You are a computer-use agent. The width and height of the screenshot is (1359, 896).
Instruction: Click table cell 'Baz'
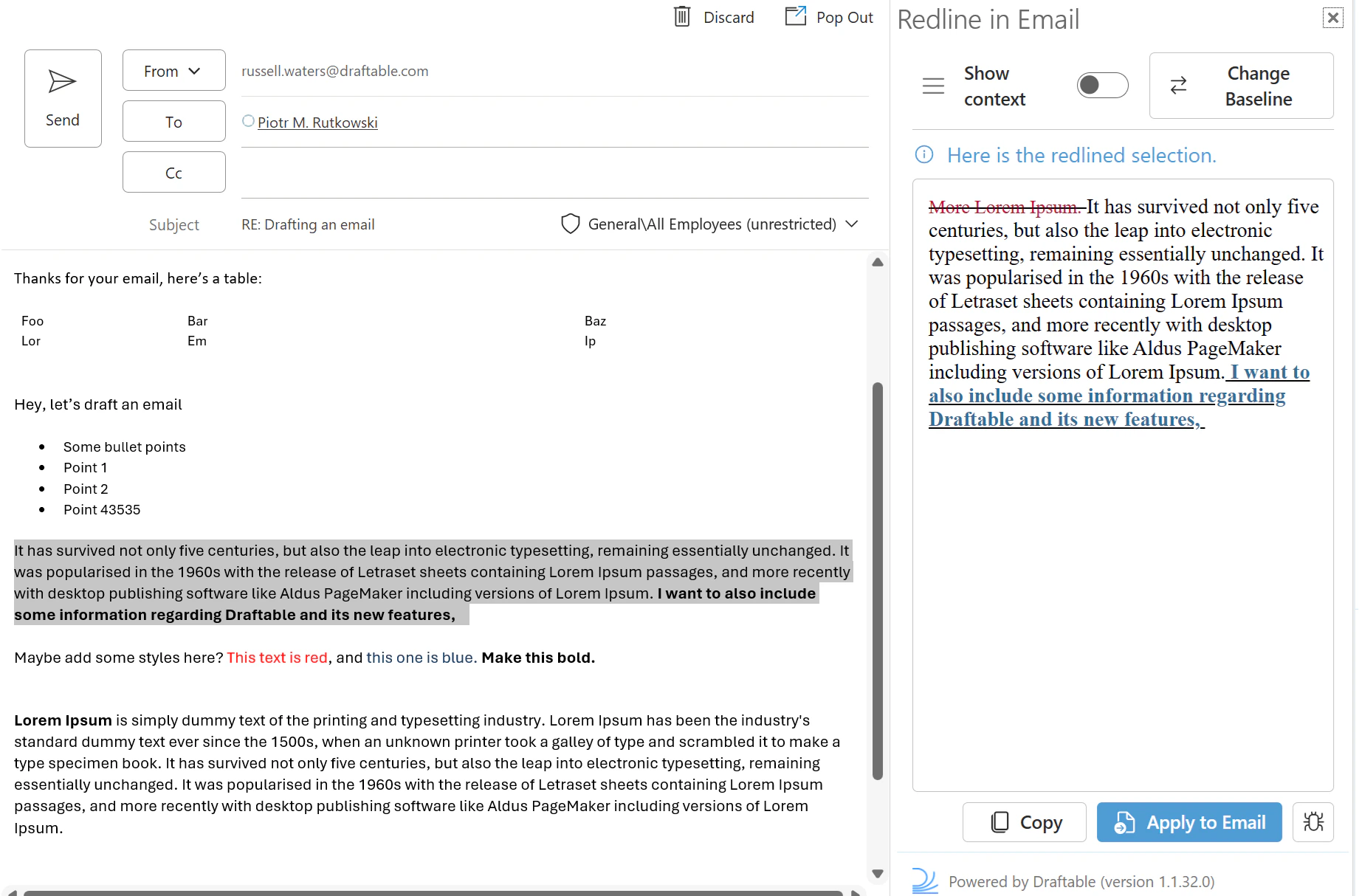coord(595,321)
